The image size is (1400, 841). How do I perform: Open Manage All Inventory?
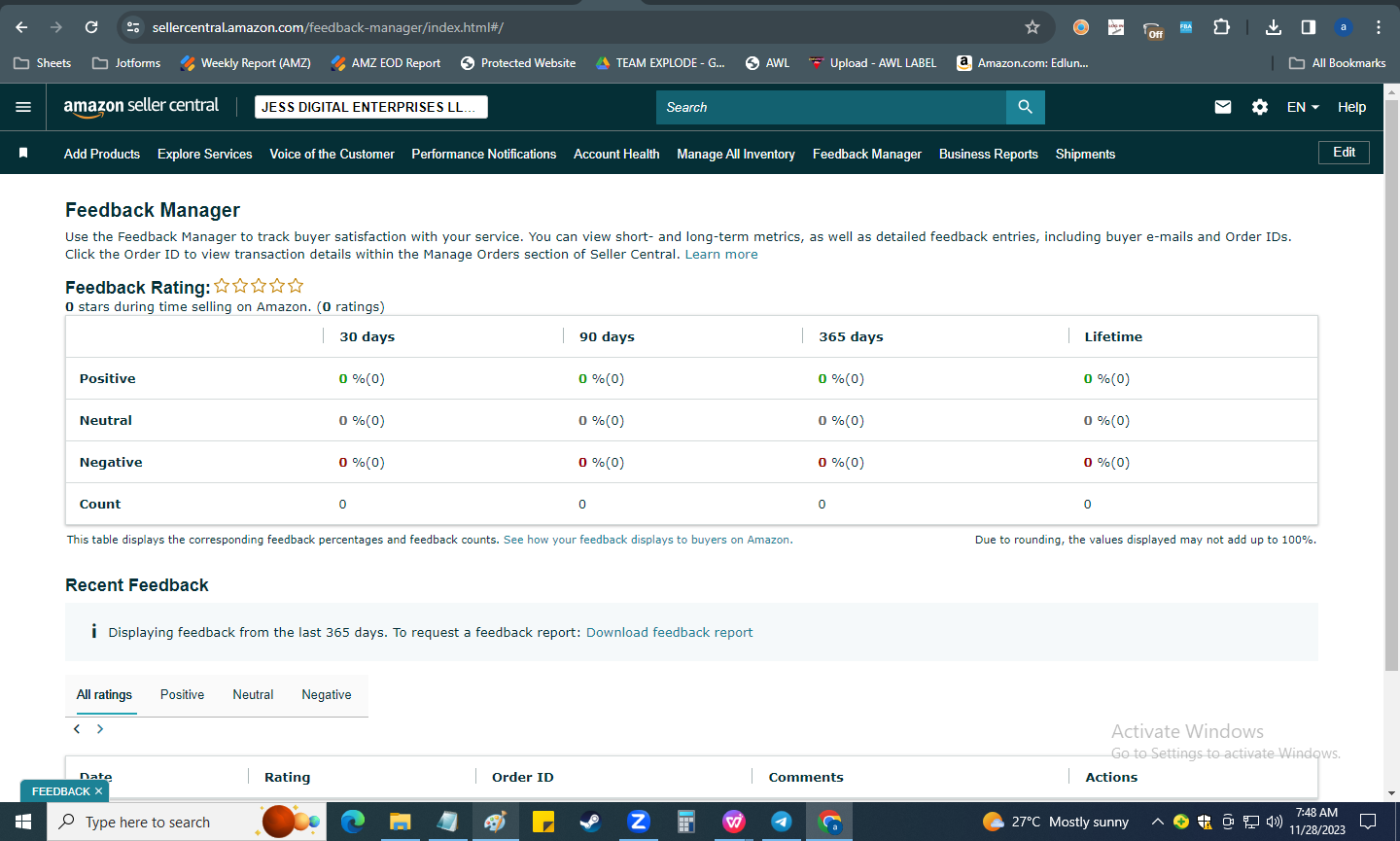[736, 154]
